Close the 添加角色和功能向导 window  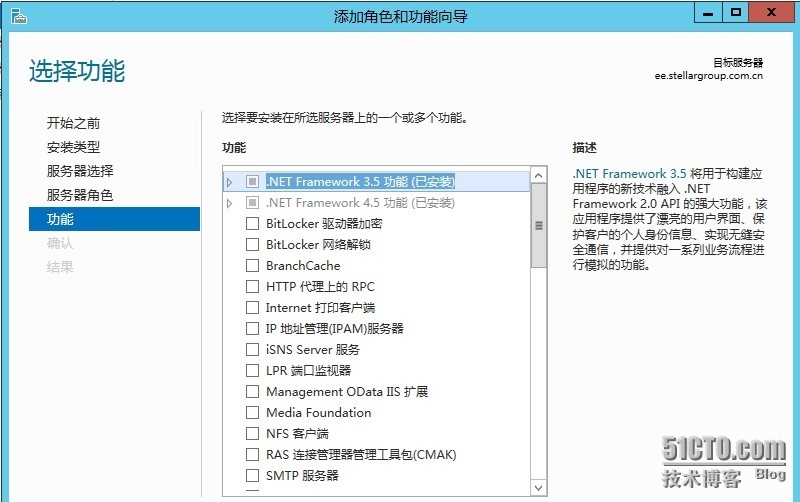tap(771, 13)
